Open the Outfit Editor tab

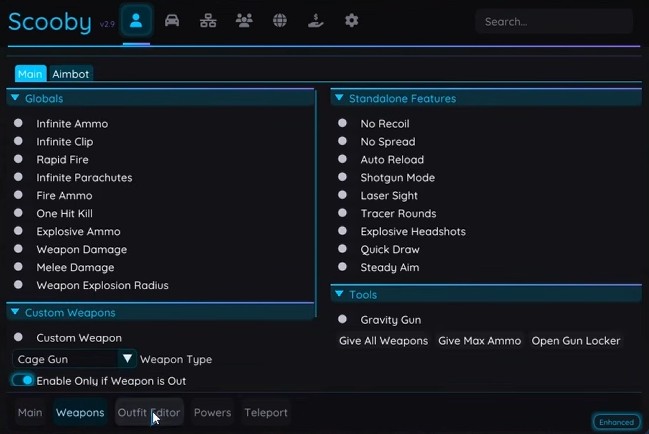pos(149,412)
